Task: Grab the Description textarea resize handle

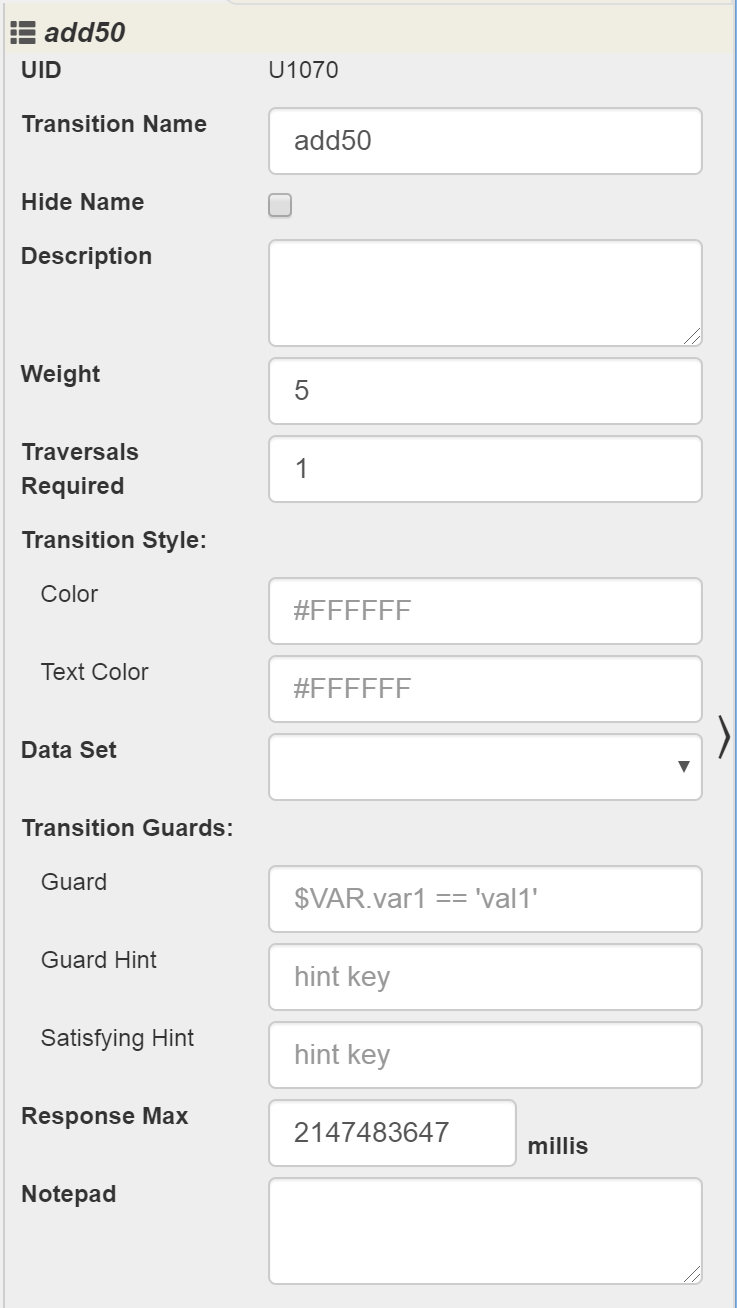Action: [692, 337]
